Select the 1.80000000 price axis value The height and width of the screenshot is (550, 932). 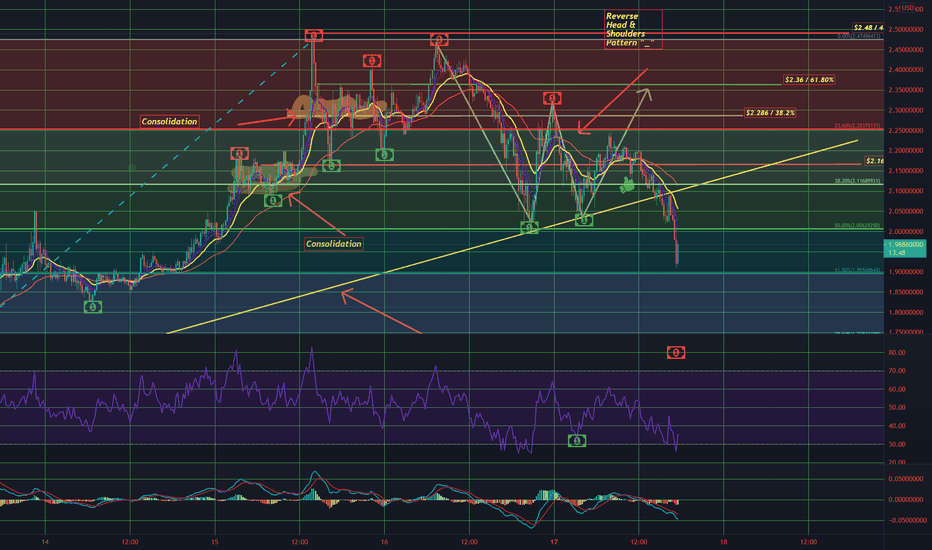click(x=906, y=312)
